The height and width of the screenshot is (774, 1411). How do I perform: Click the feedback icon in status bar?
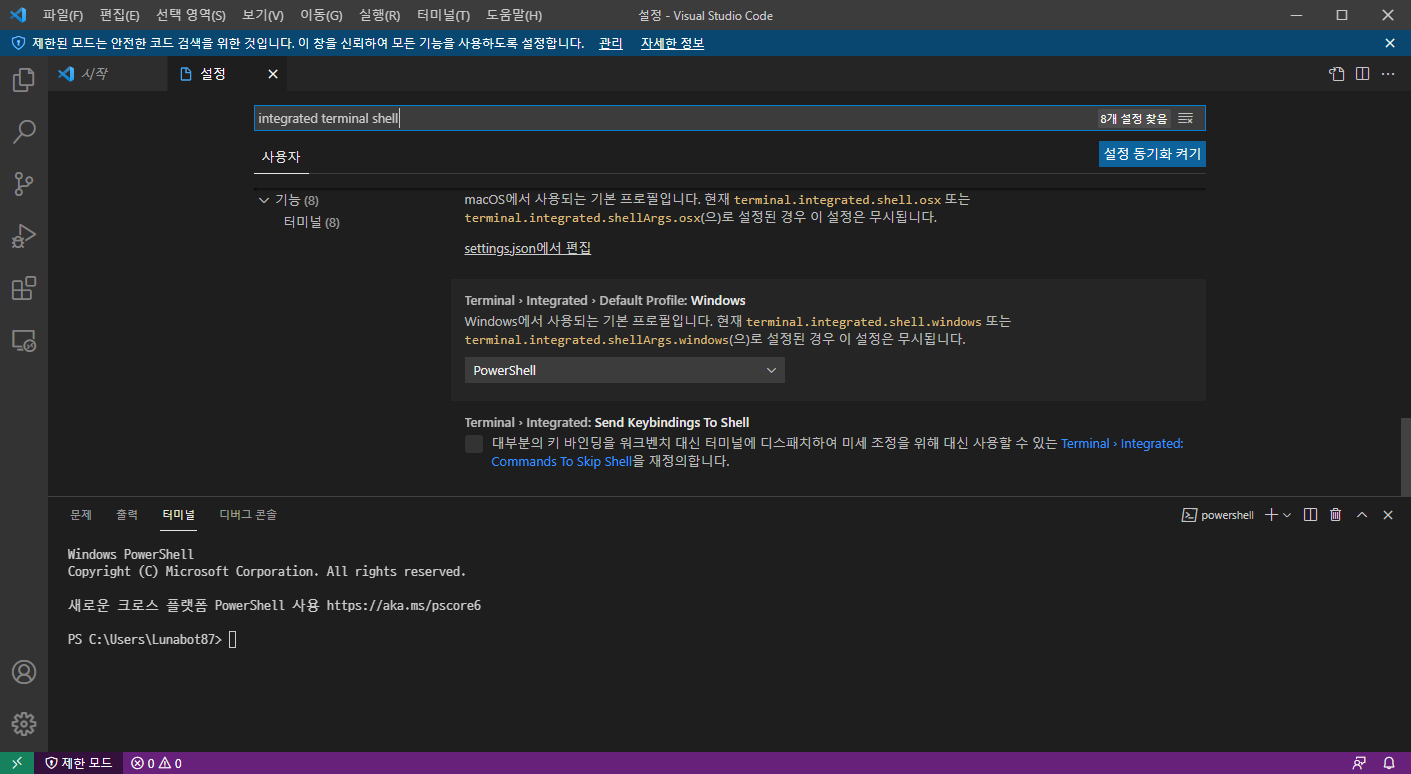(x=1359, y=763)
